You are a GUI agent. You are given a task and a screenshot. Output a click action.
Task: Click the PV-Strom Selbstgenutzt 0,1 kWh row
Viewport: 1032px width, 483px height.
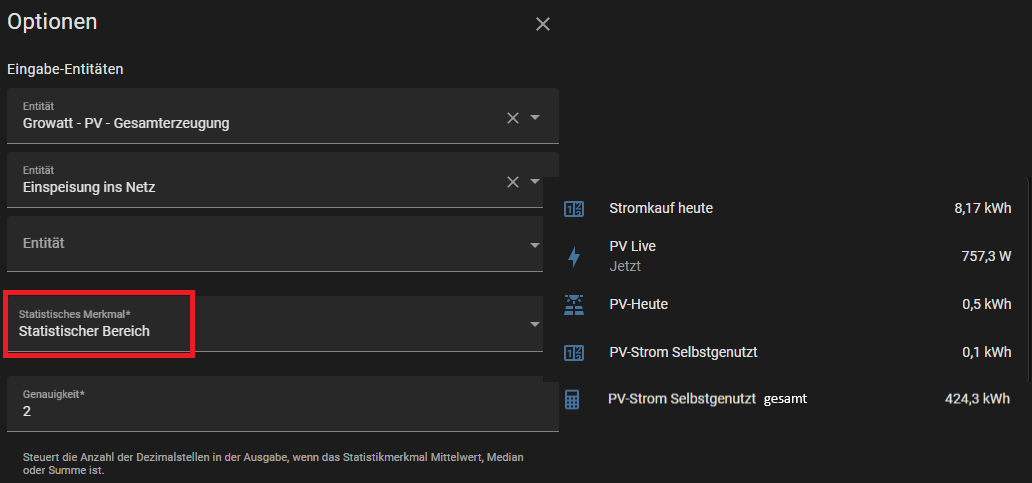click(787, 352)
